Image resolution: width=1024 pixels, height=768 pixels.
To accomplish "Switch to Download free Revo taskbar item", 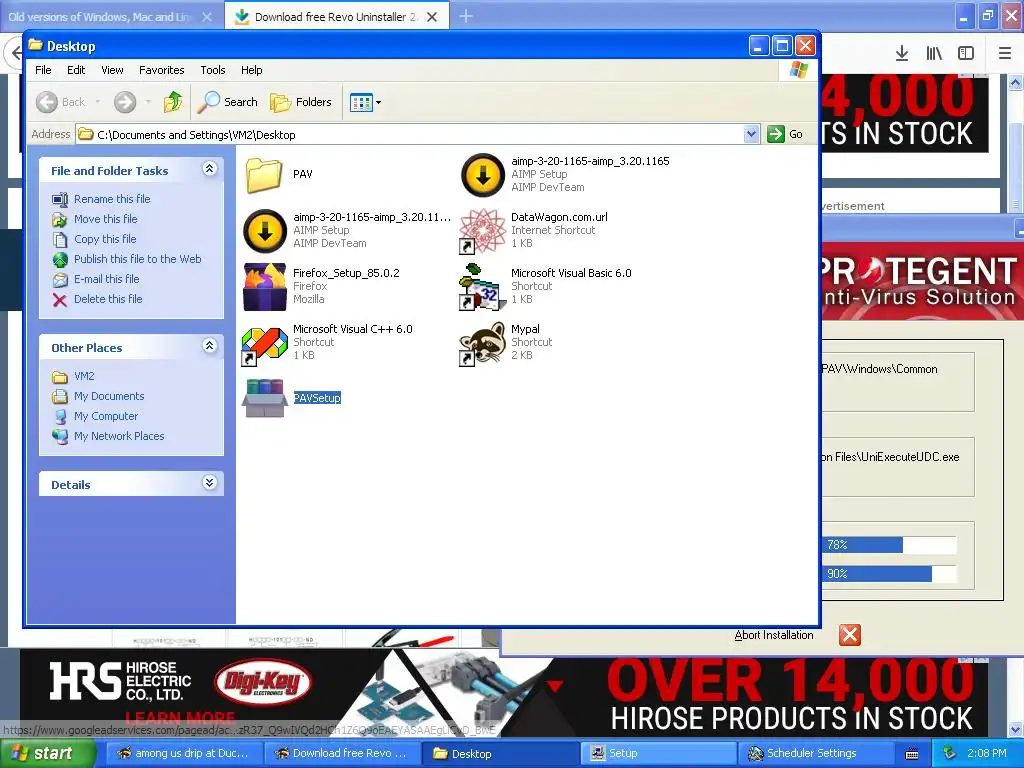I will point(342,754).
